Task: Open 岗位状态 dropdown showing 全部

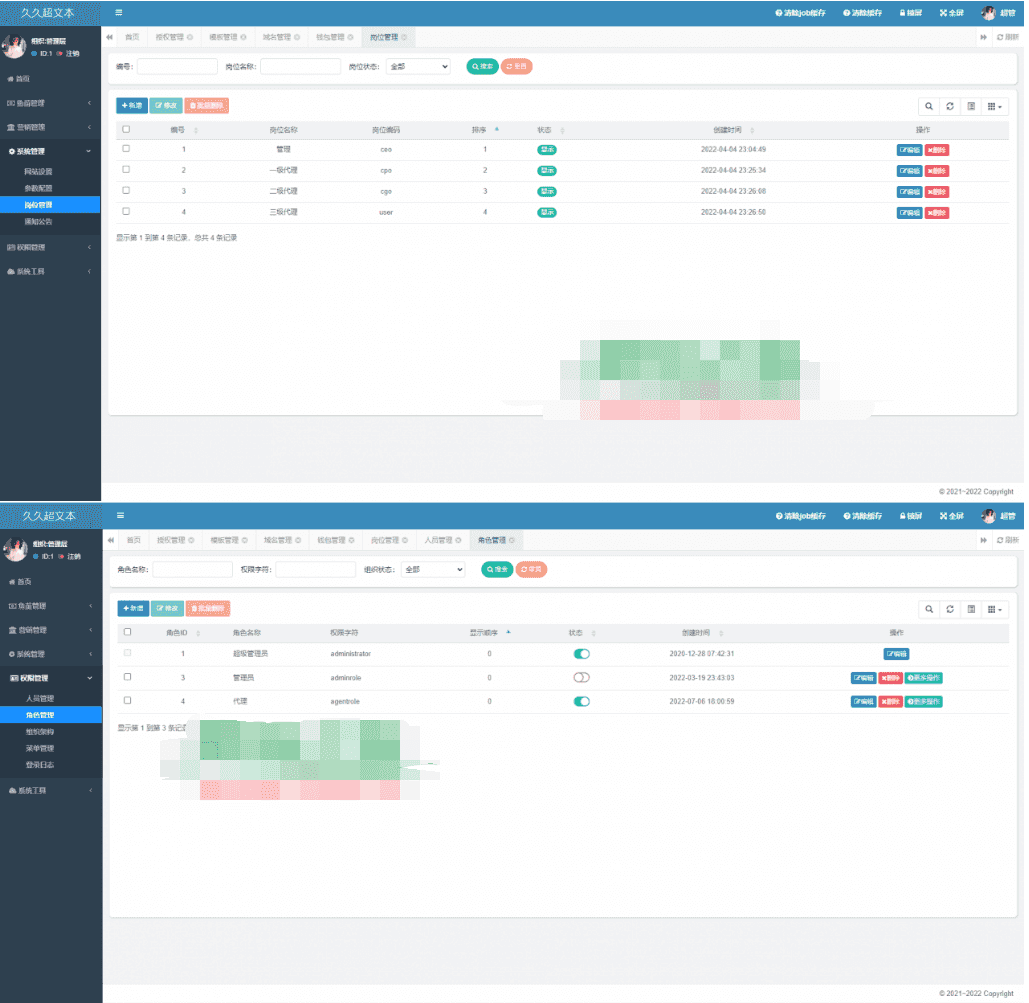Action: click(418, 66)
